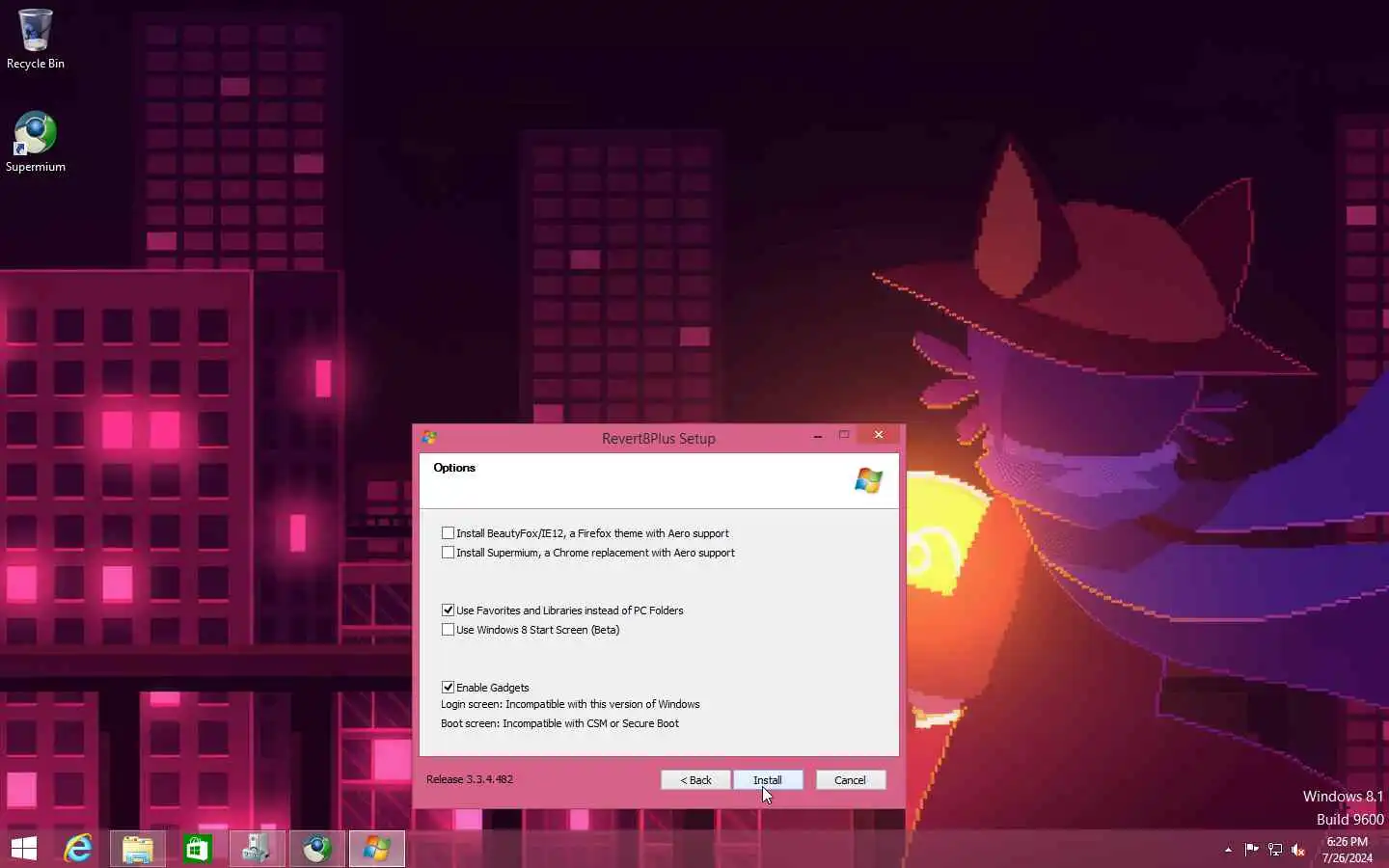The width and height of the screenshot is (1389, 868).
Task: Close the Revert8Plus Setup window
Action: (879, 435)
